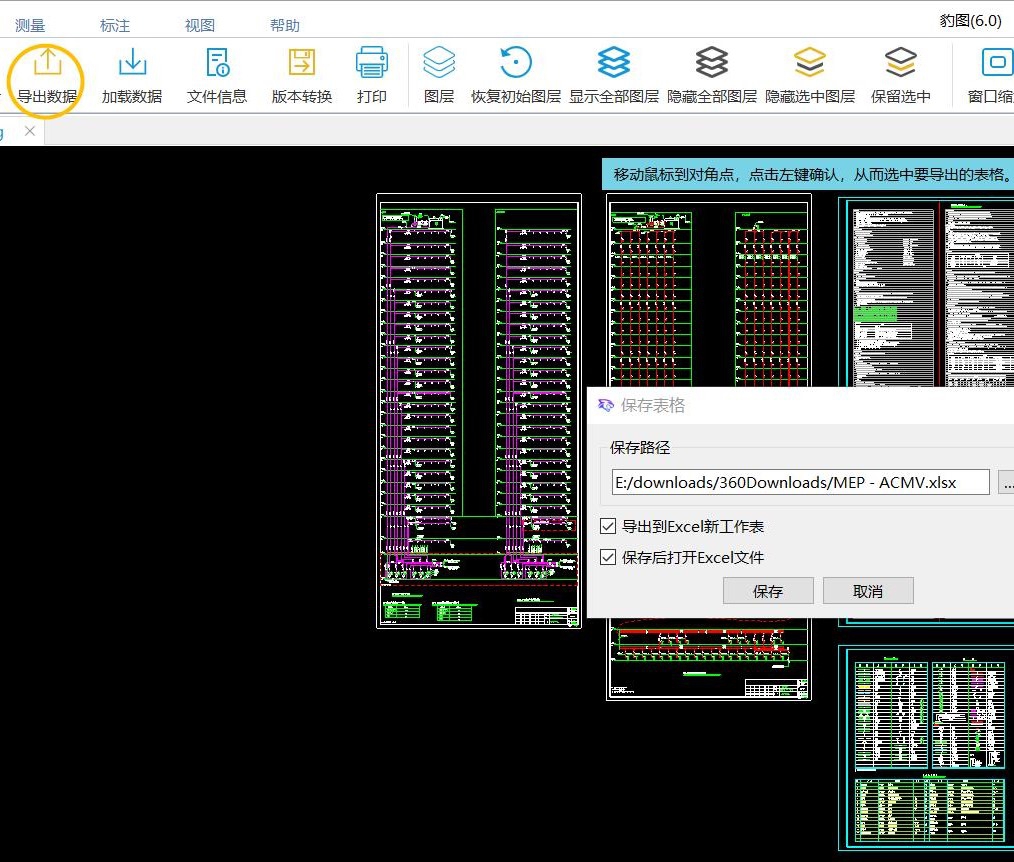Screen dimensions: 1014x862
Task: Open the 帮助 menu
Action: (x=285, y=25)
